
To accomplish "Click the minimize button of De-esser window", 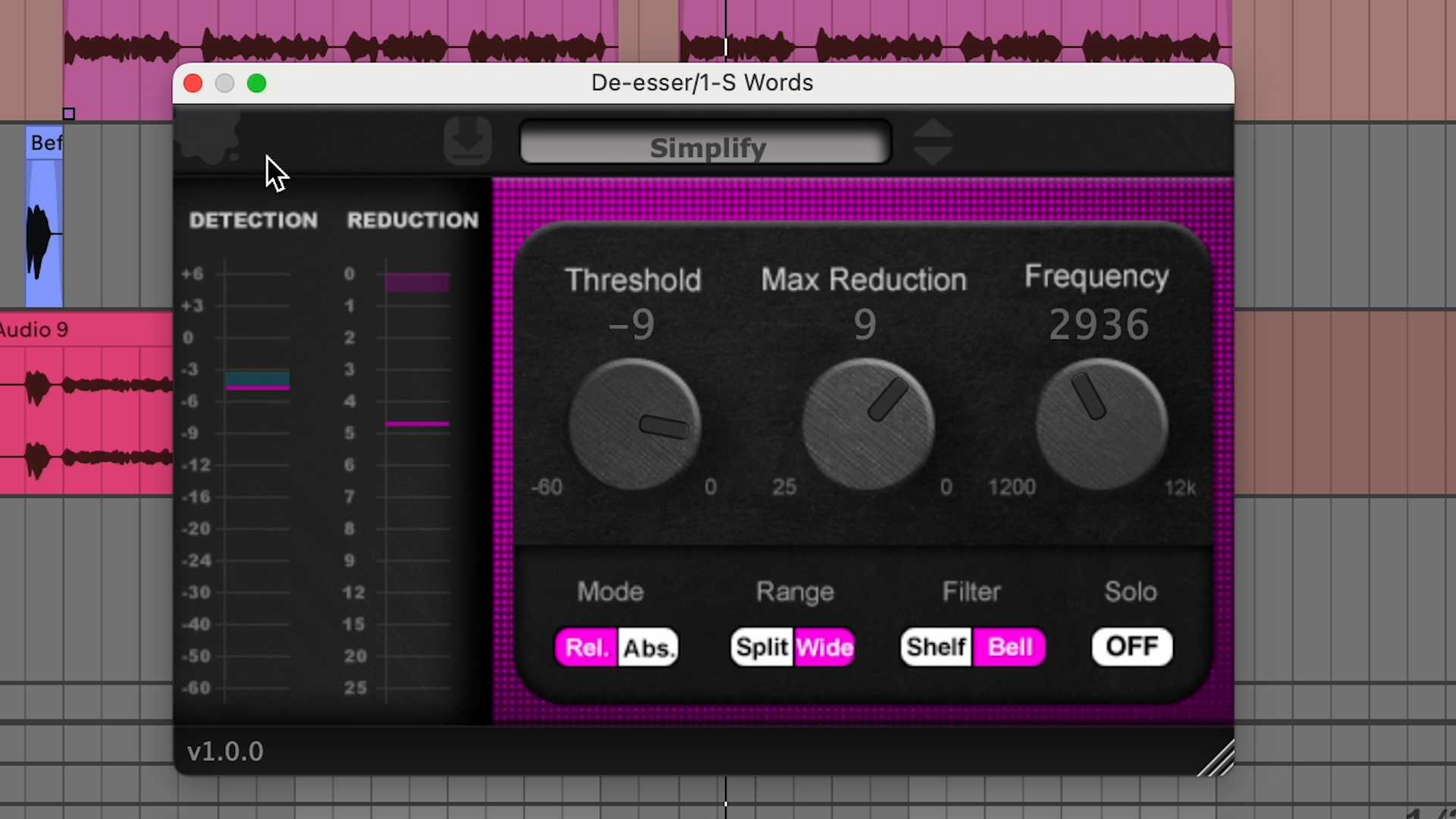I will 224,83.
